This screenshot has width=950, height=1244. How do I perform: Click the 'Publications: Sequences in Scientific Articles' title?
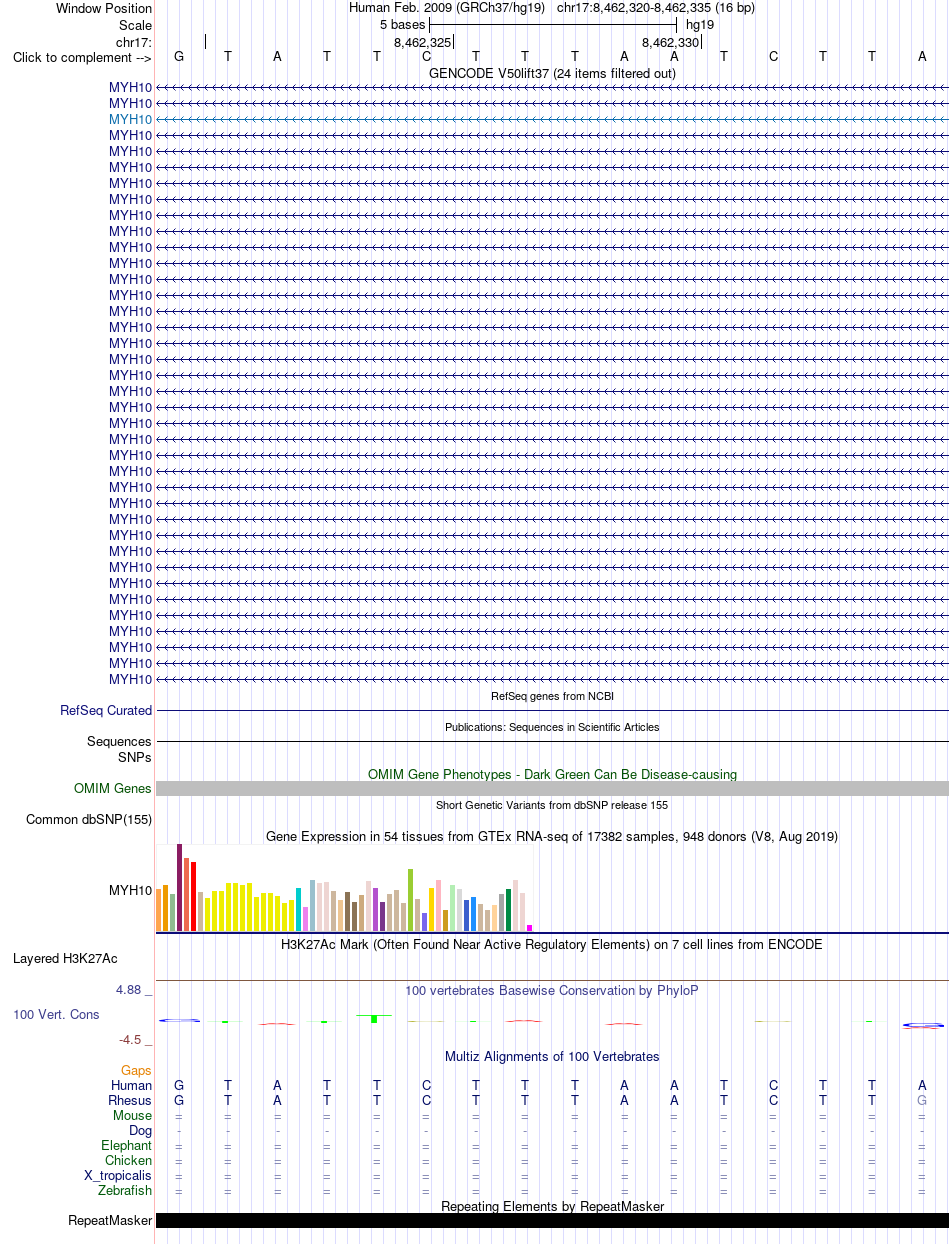(552, 727)
